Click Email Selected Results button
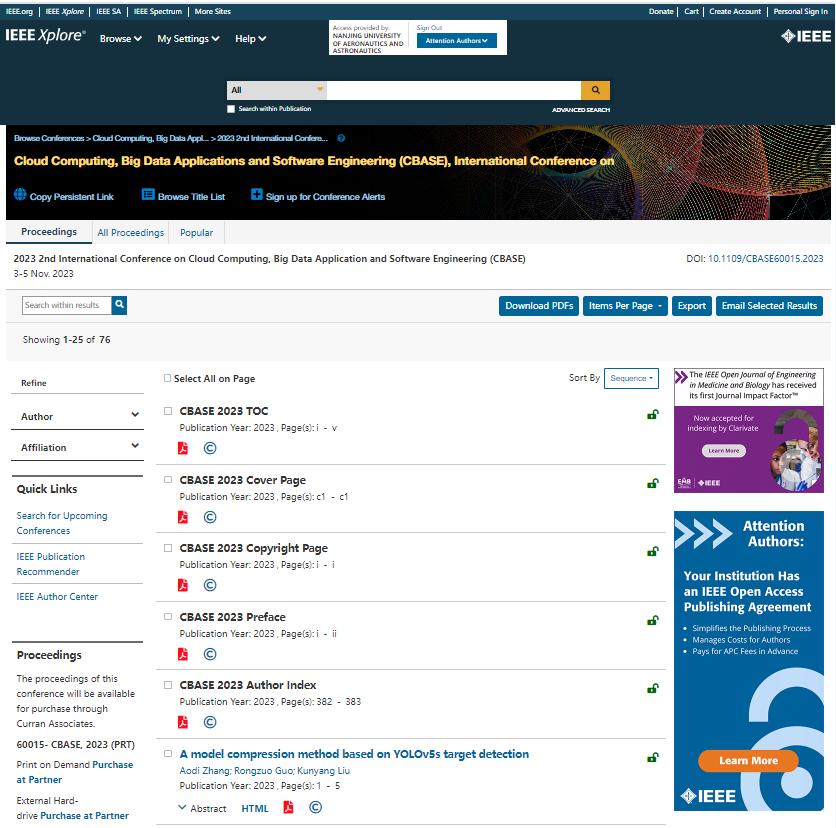 [769, 306]
